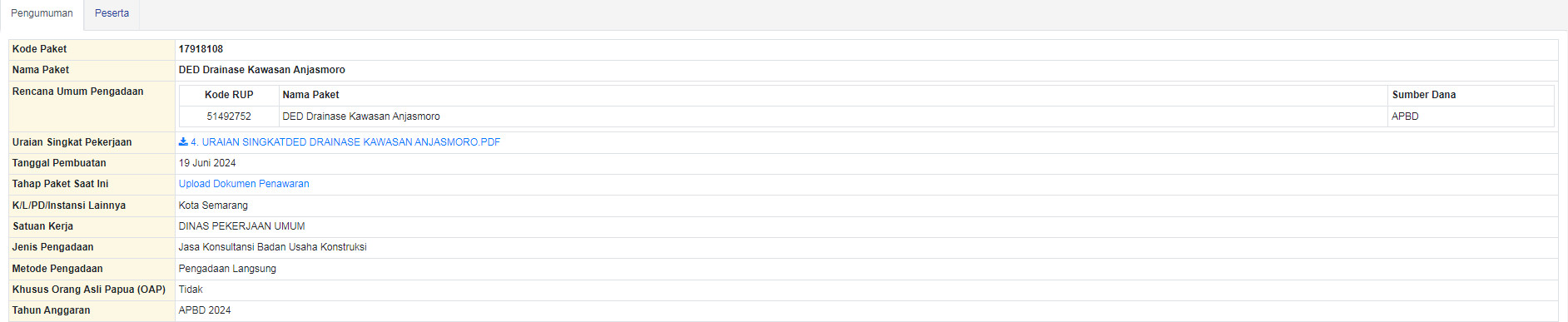Click the Kota Semarang instansi value
Screen dimensions: 1568x322
pyautogui.click(x=213, y=206)
